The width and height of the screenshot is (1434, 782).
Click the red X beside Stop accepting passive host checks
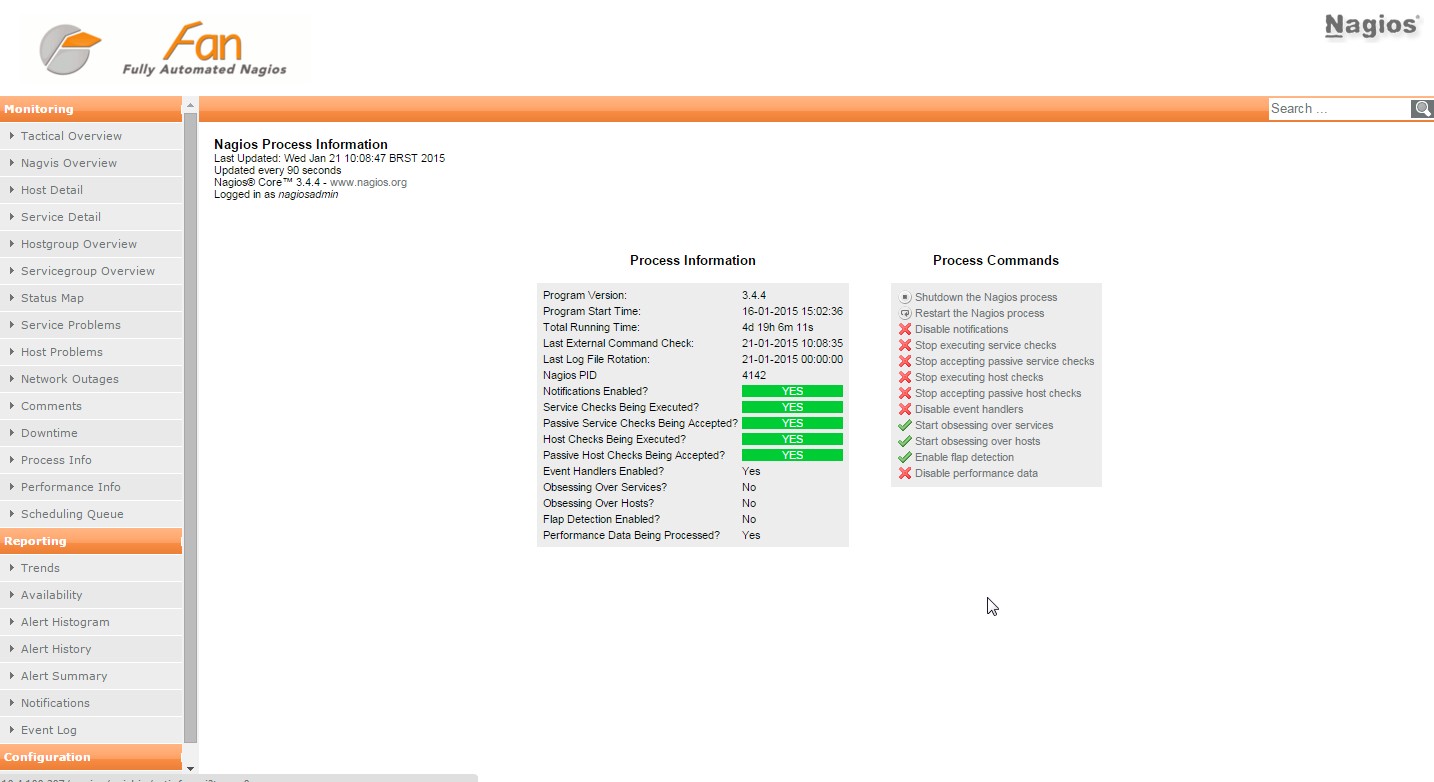pyautogui.click(x=905, y=393)
